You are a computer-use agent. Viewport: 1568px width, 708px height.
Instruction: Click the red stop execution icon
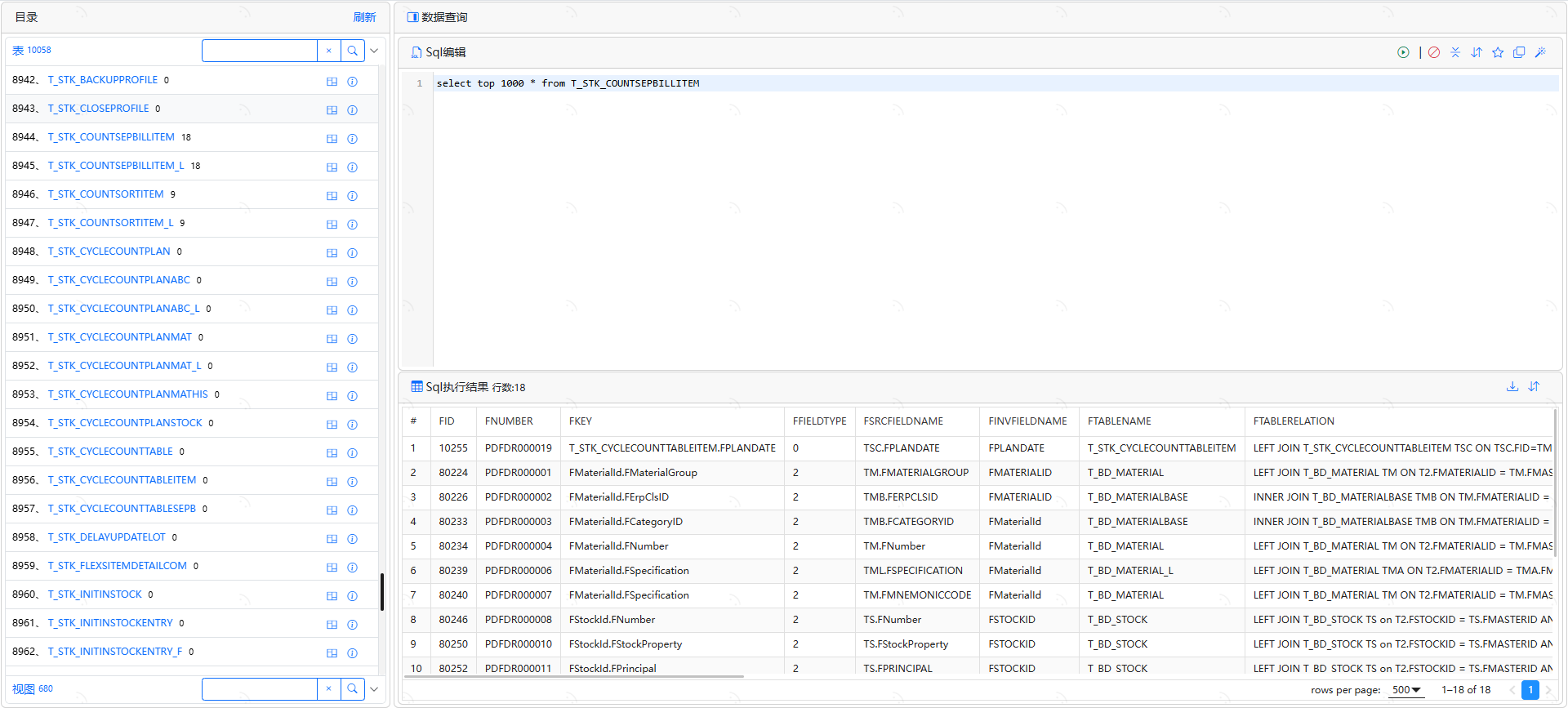(x=1434, y=52)
